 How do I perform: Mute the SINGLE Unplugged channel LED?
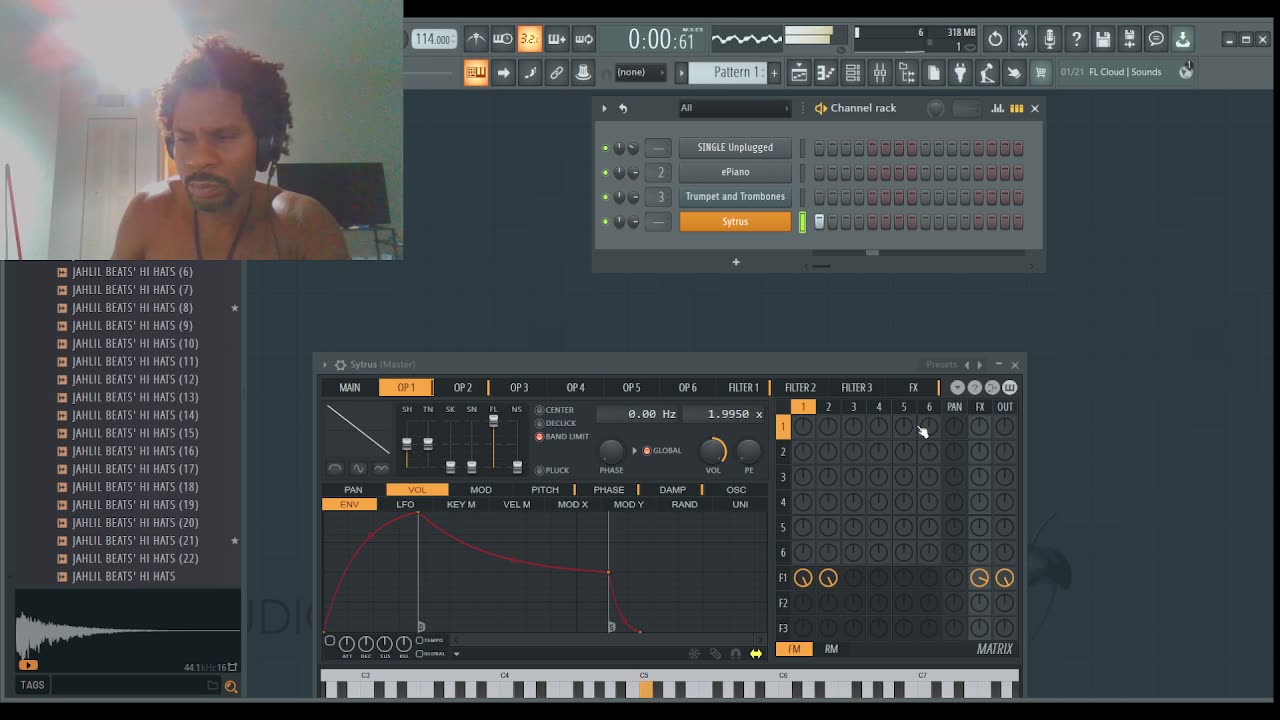[605, 148]
